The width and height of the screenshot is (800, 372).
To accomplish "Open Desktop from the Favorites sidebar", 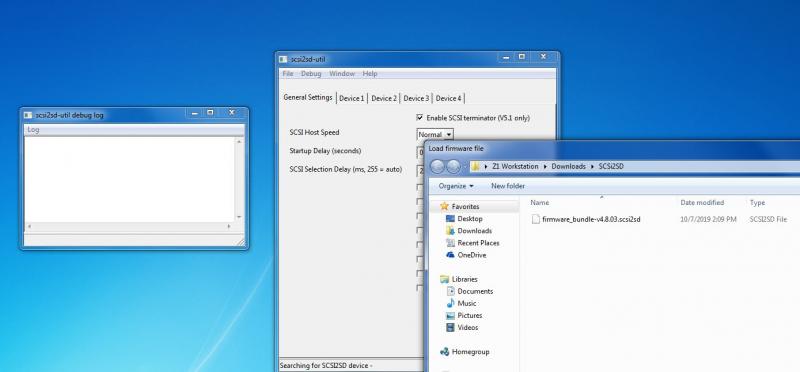I will point(469,218).
